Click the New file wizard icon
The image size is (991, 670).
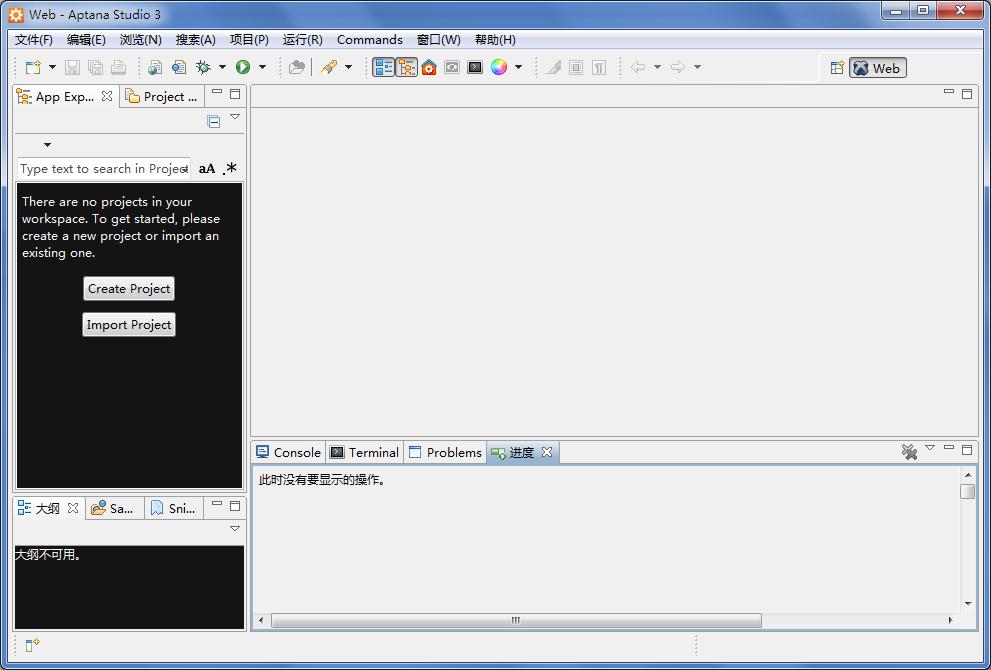[x=33, y=67]
